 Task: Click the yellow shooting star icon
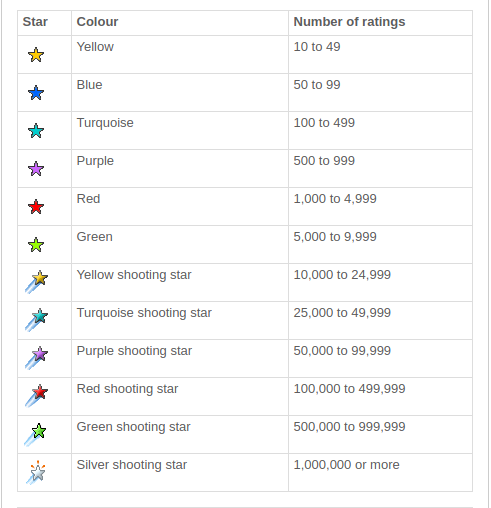pos(36,282)
